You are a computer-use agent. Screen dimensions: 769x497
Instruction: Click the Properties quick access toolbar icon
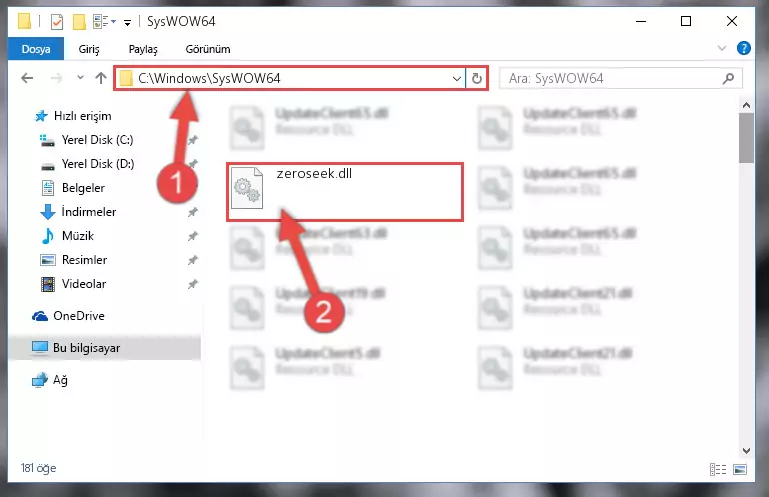(x=57, y=22)
